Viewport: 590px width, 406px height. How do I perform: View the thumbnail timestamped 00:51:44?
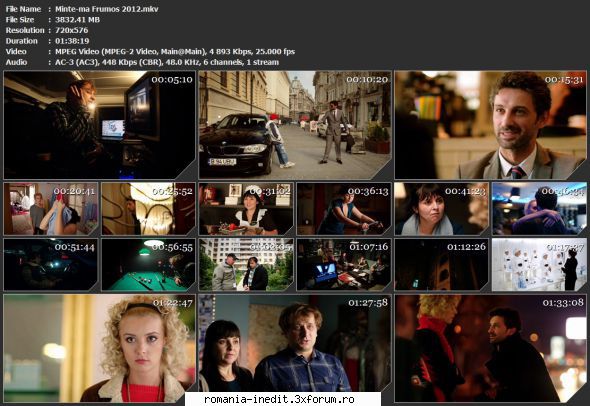51,265
